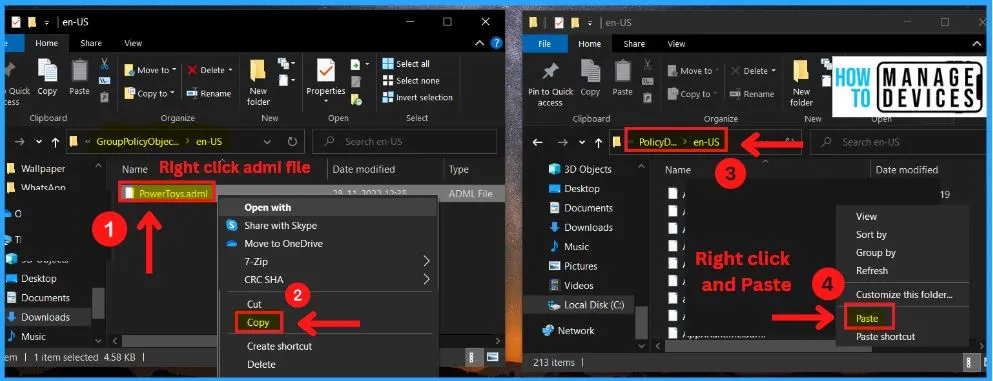Click New folder icon in right window ribbon
The height and width of the screenshot is (381, 993).
(x=801, y=72)
